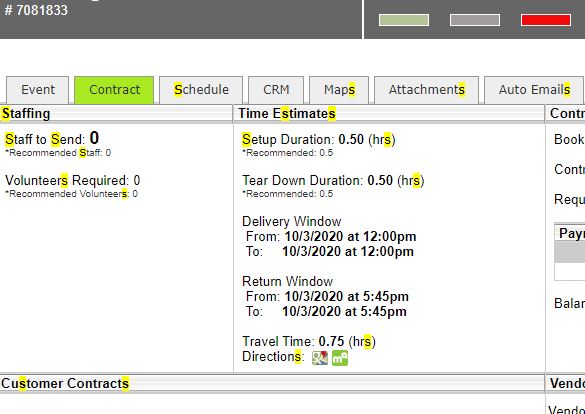Screen dimensions: 585x414
Task: Edit the Staff to Send value
Action: click(x=94, y=138)
